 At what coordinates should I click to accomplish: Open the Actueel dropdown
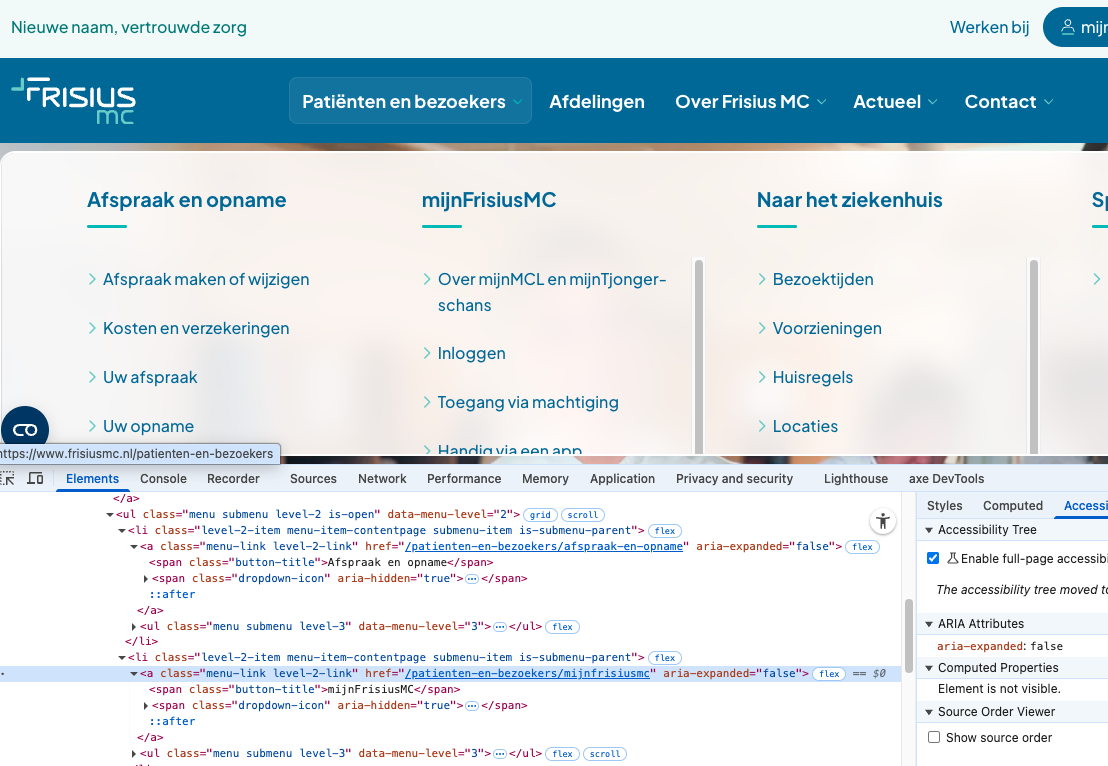[x=895, y=101]
